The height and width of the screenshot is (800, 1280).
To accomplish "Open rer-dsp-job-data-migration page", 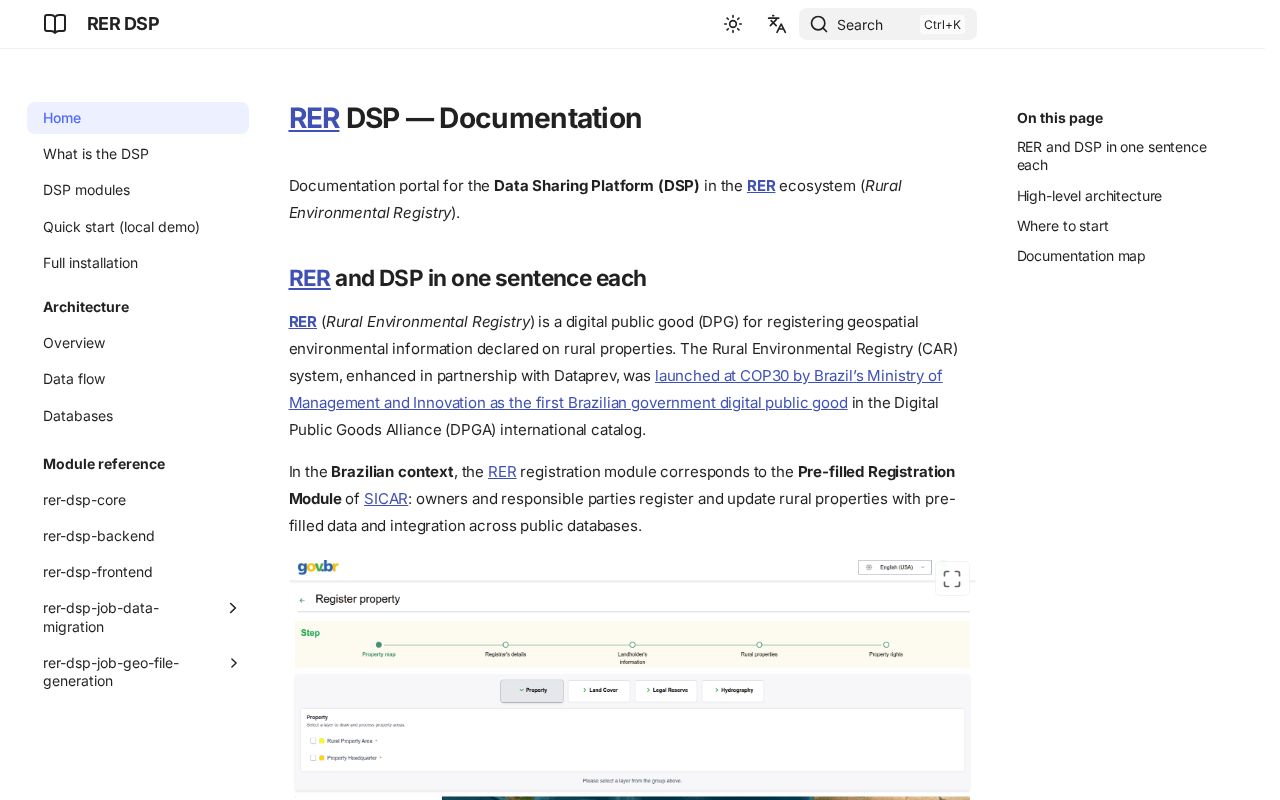I will pyautogui.click(x=101, y=617).
